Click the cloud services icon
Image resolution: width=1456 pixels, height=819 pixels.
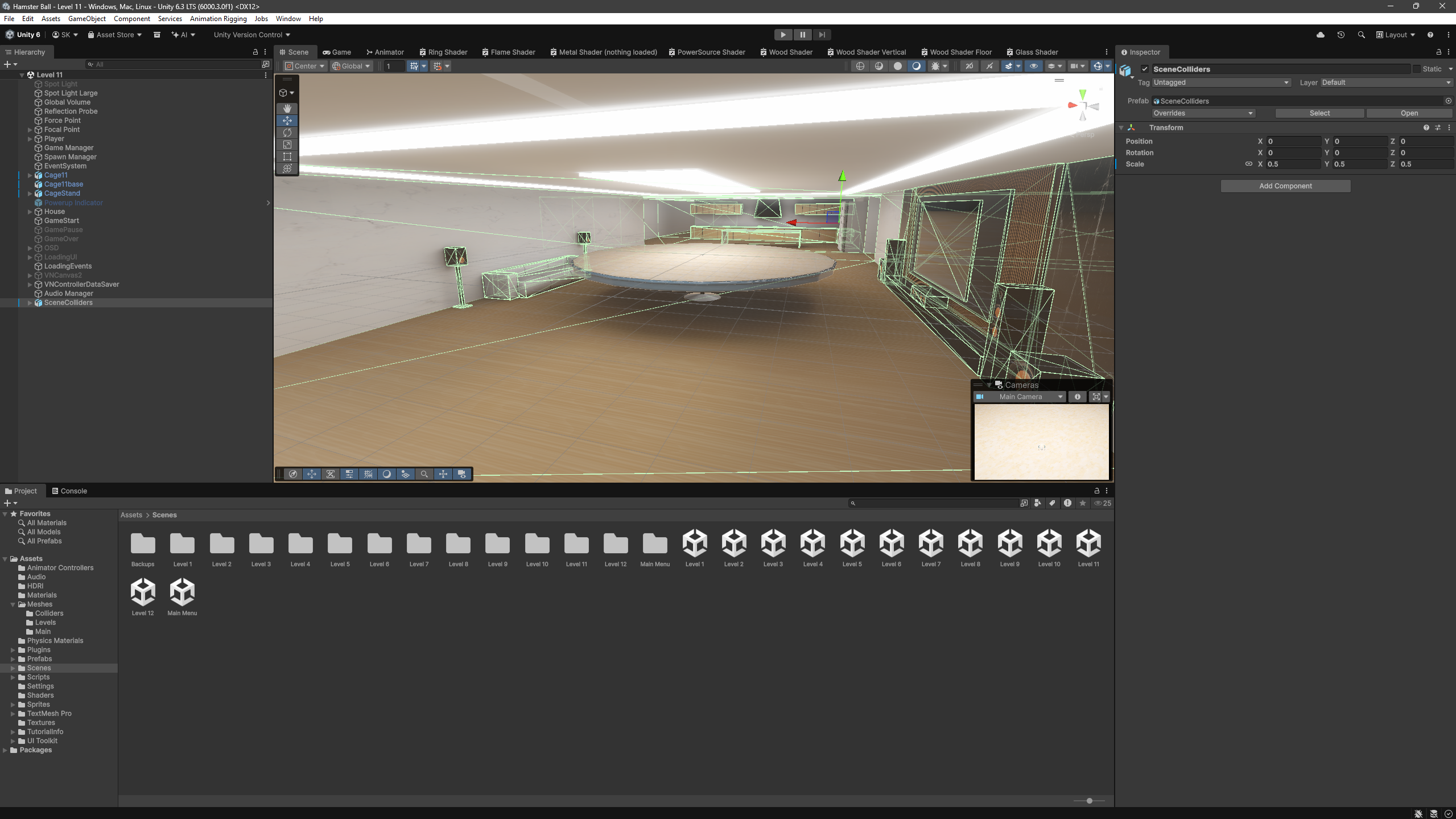1320,35
